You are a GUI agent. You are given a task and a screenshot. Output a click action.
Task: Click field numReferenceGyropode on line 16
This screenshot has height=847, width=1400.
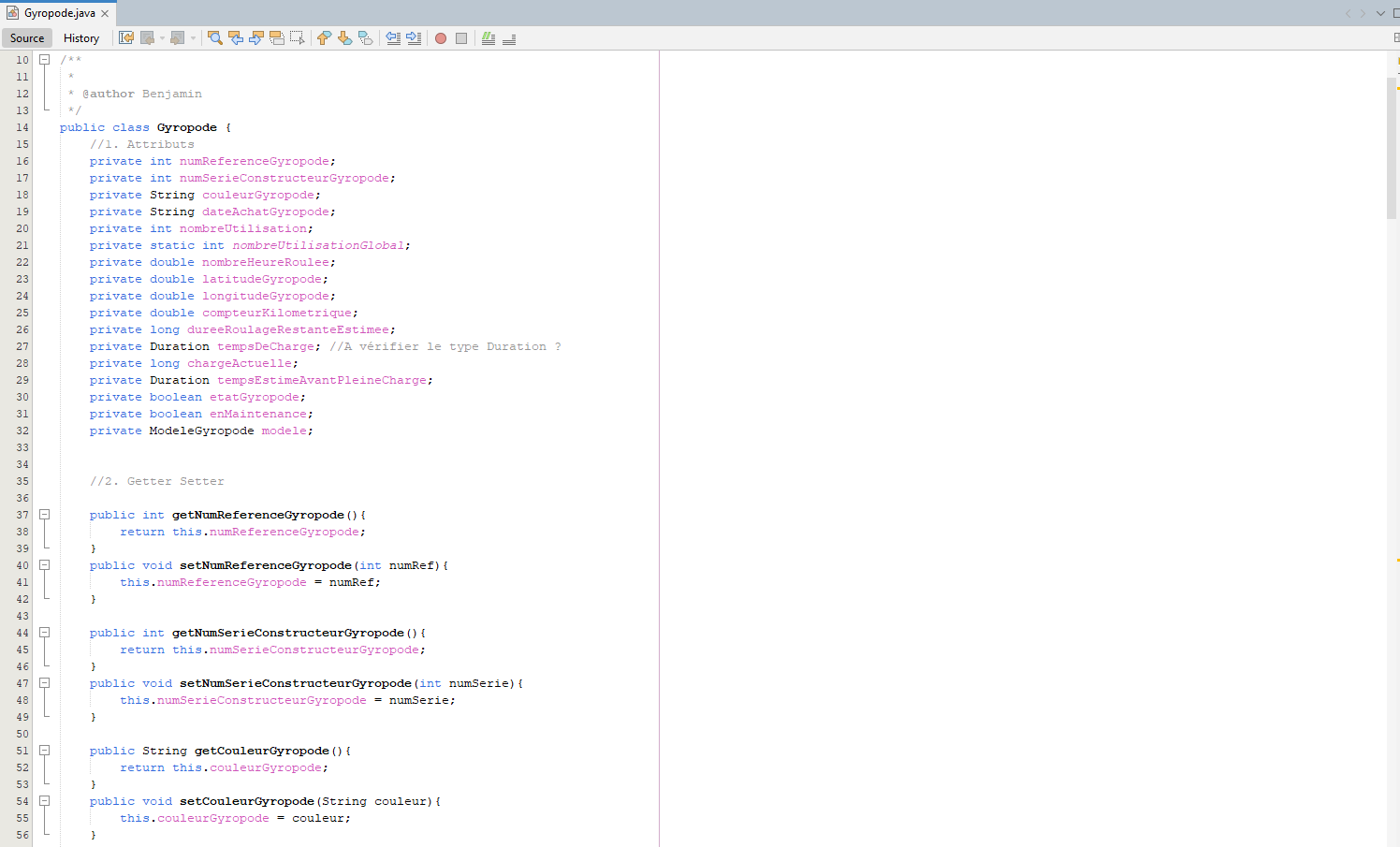[255, 161]
